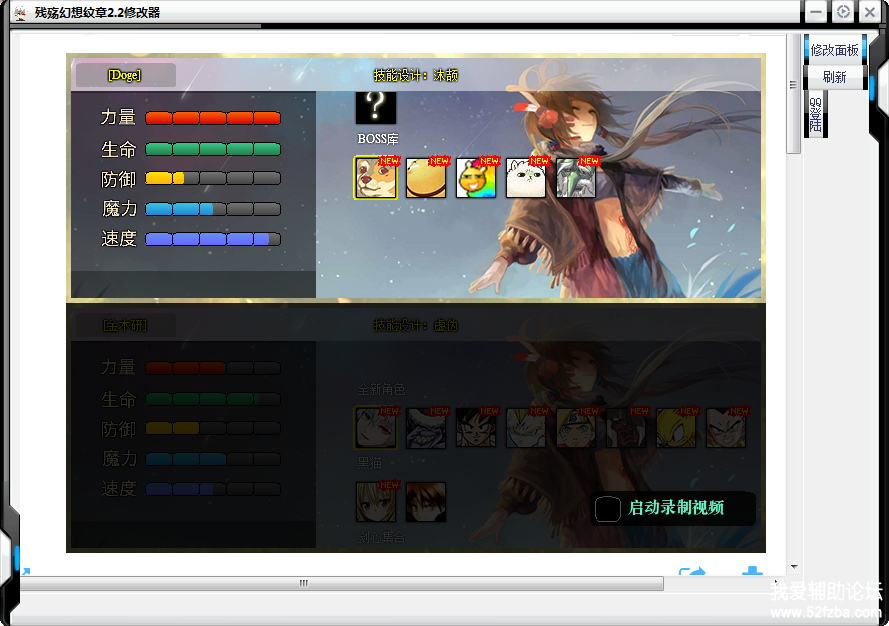Click the 黑猫 category label

(x=369, y=463)
